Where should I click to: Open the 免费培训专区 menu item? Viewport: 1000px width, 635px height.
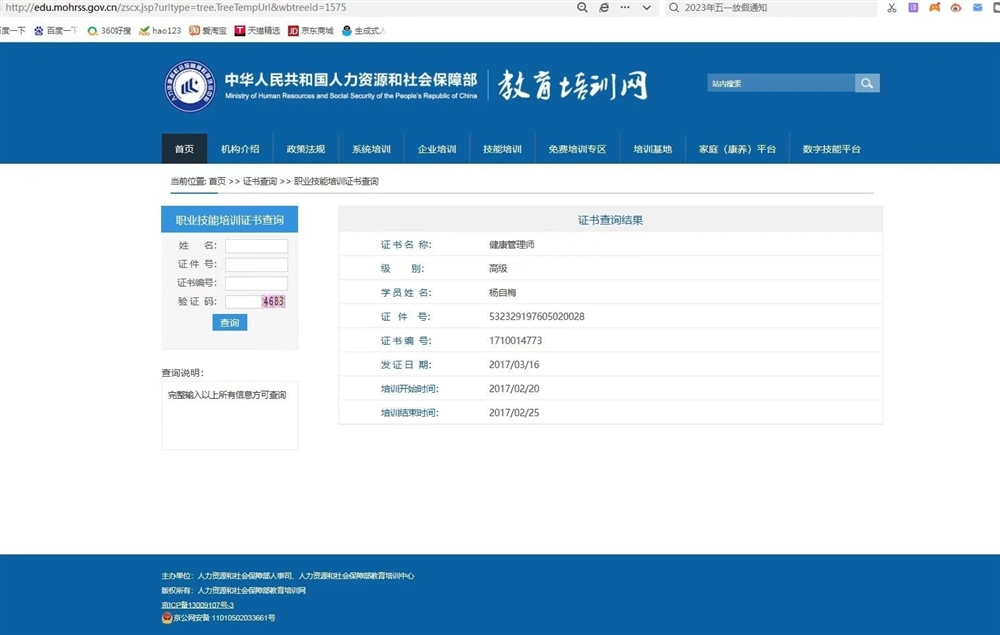[x=577, y=149]
